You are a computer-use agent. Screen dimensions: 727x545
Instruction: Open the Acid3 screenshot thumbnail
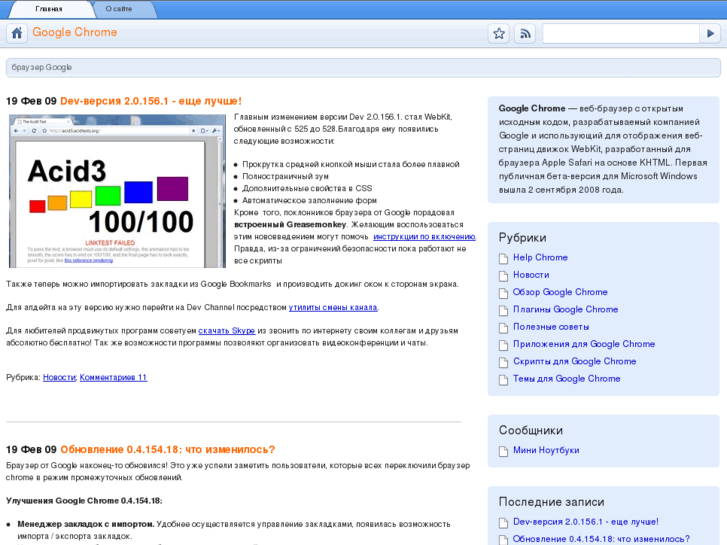click(117, 191)
